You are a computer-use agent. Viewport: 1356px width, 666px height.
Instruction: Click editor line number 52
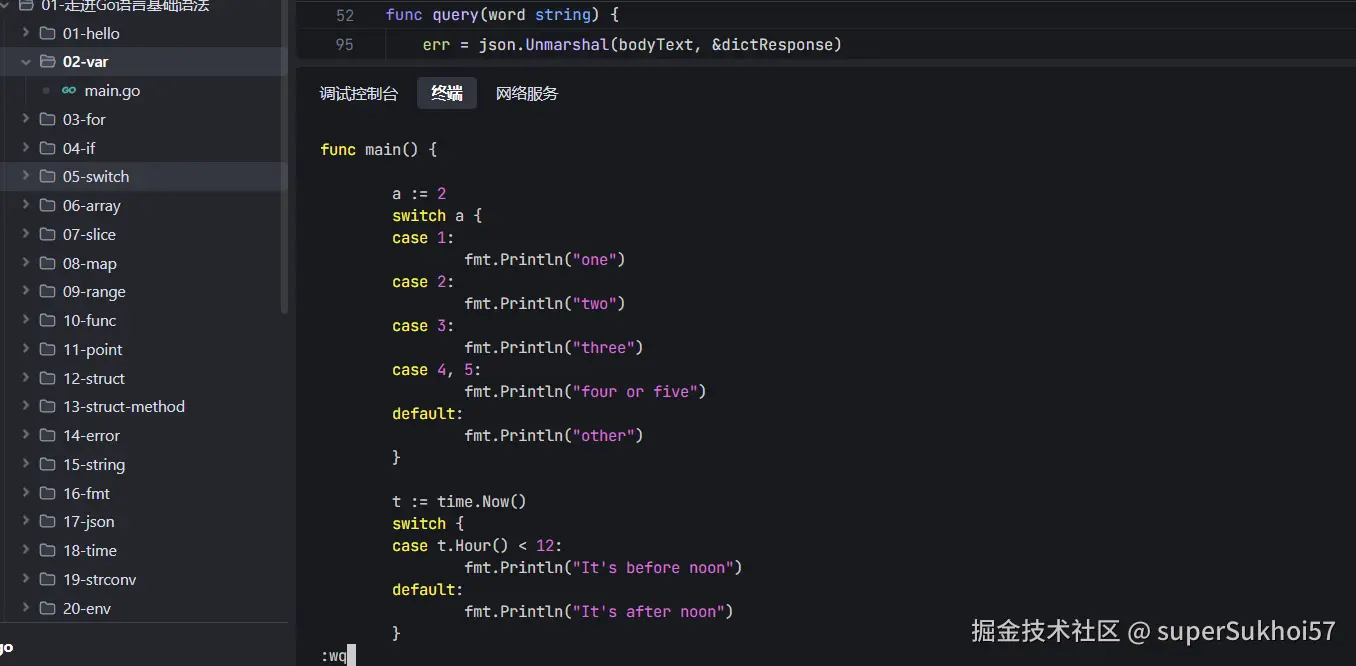(x=345, y=16)
